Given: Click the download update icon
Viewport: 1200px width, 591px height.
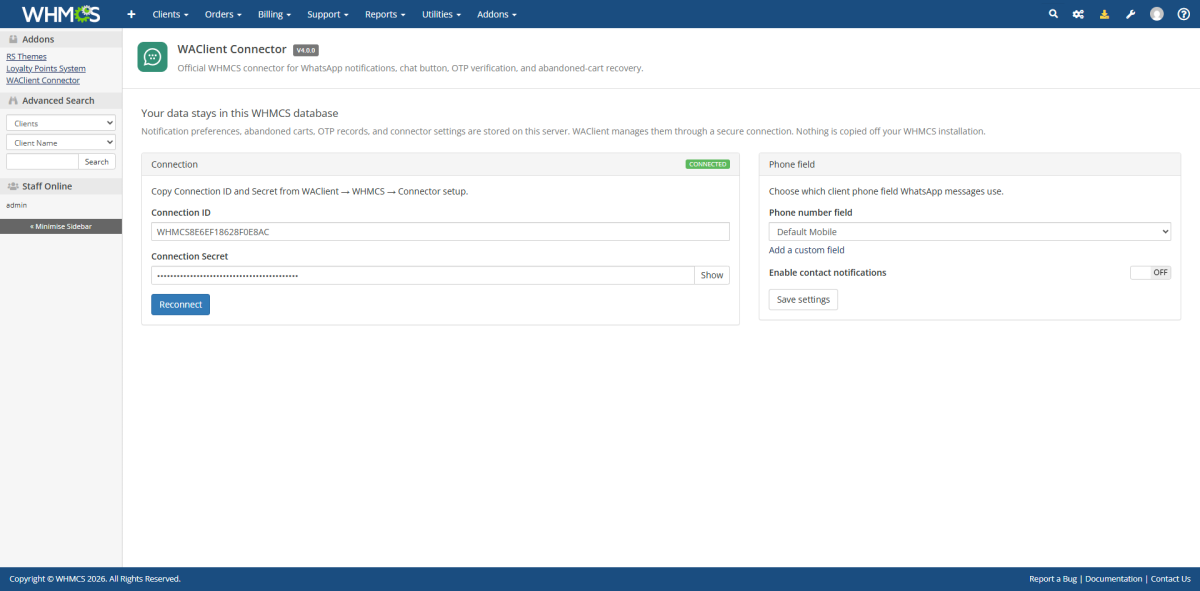Looking at the screenshot, I should point(1104,14).
